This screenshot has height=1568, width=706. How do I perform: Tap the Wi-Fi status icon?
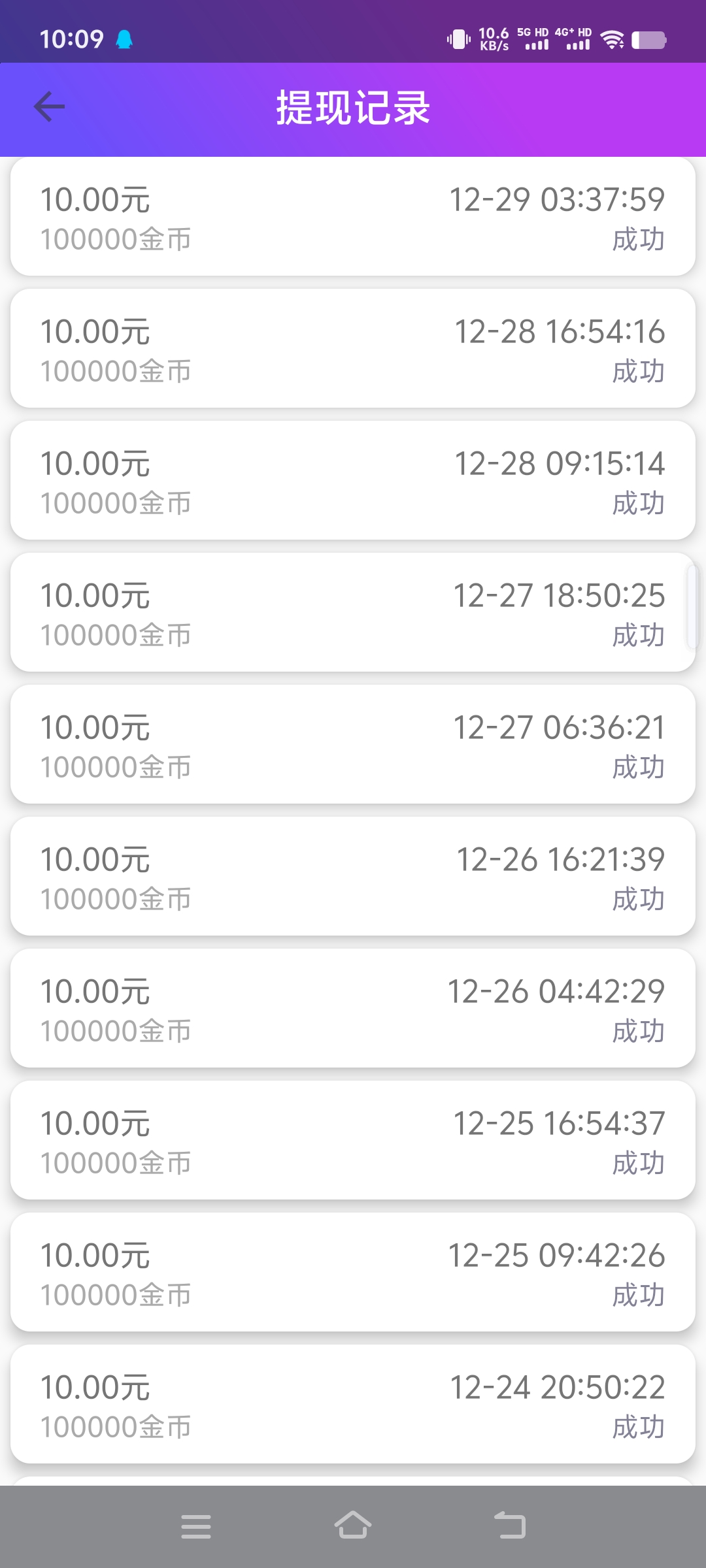pyautogui.click(x=612, y=40)
